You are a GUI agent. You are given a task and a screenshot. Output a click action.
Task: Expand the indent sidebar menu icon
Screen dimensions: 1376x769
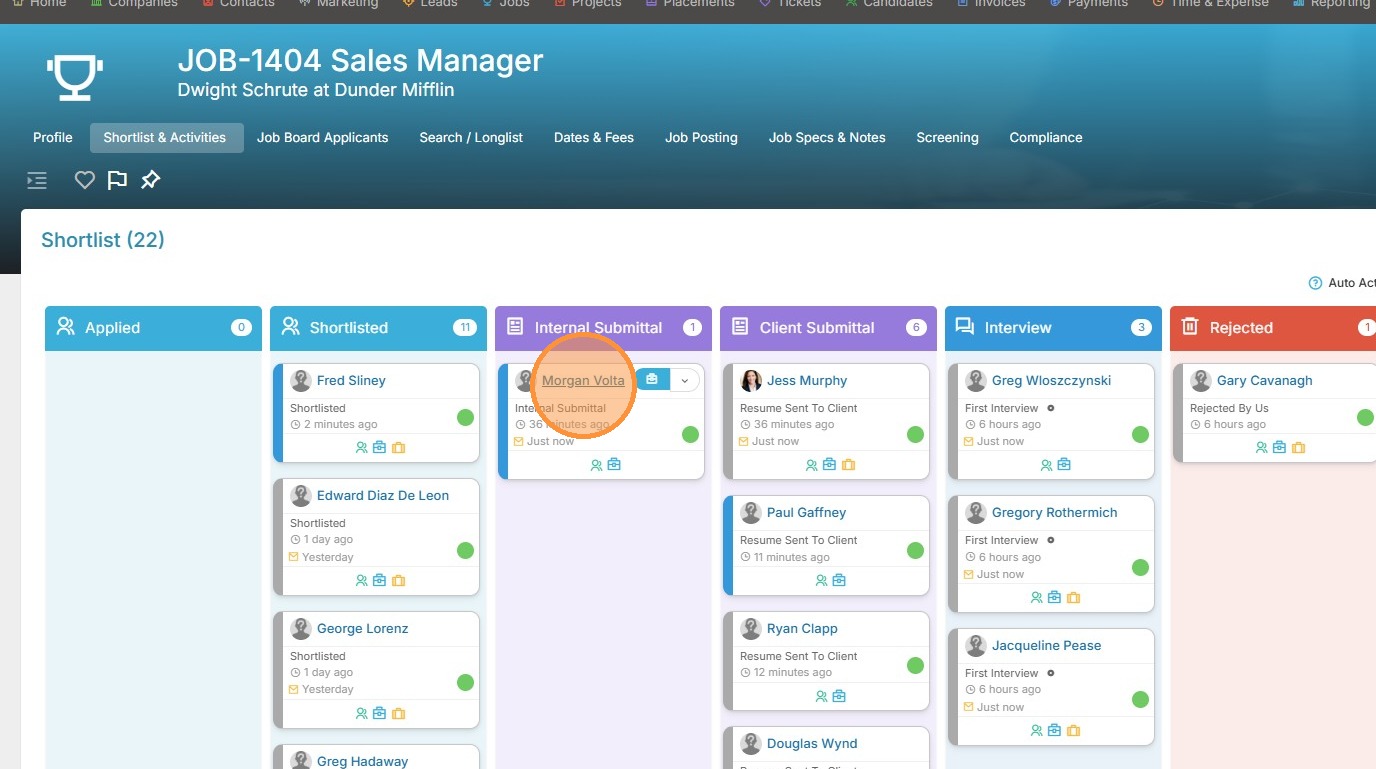(37, 180)
